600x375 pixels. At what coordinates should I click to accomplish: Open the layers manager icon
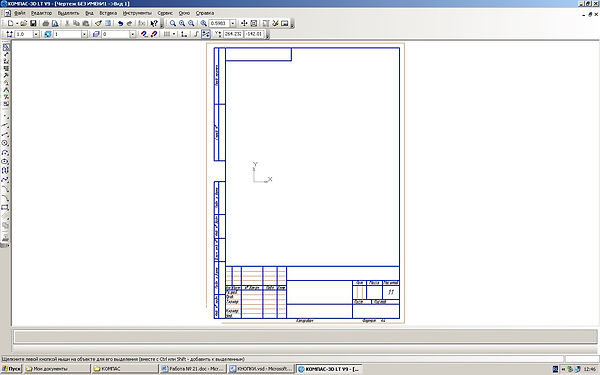(96, 34)
